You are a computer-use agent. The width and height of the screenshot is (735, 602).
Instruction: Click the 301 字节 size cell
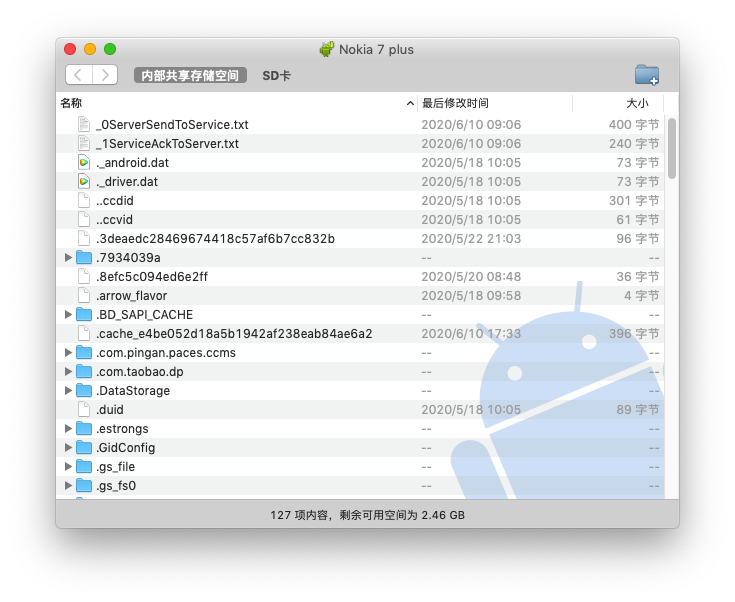pos(634,201)
